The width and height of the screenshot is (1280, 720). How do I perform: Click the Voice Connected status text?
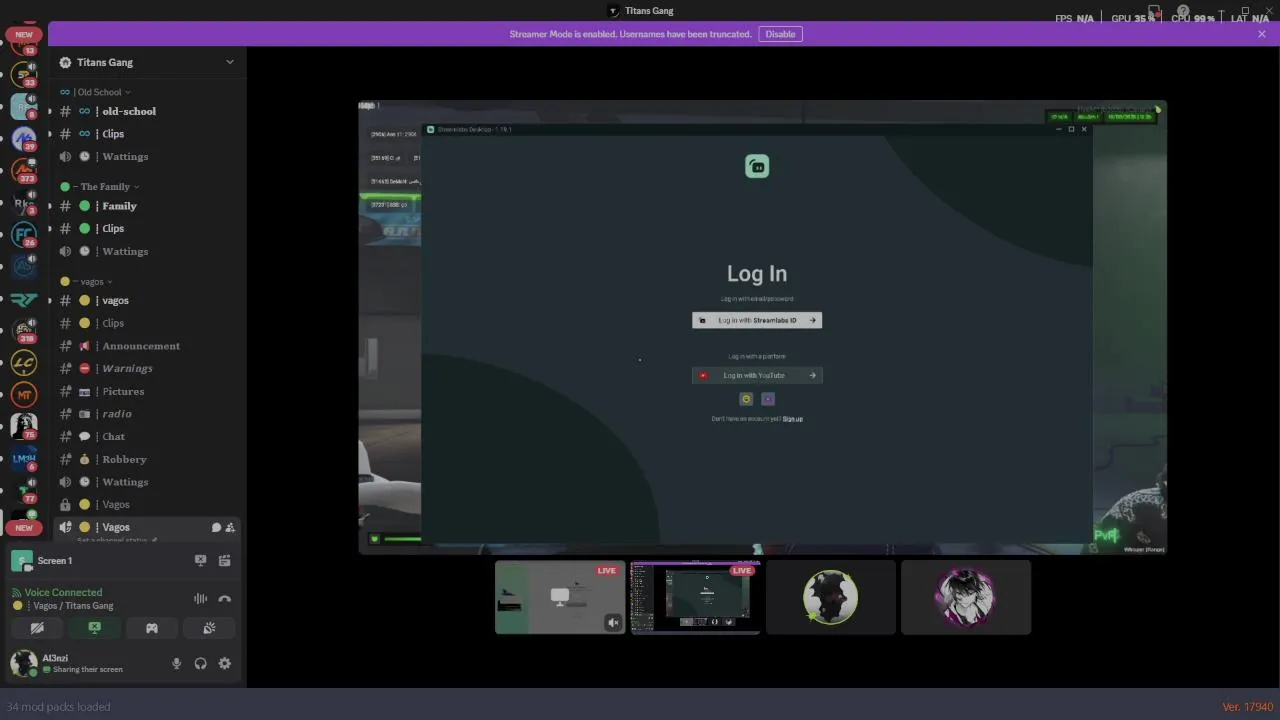coord(63,593)
